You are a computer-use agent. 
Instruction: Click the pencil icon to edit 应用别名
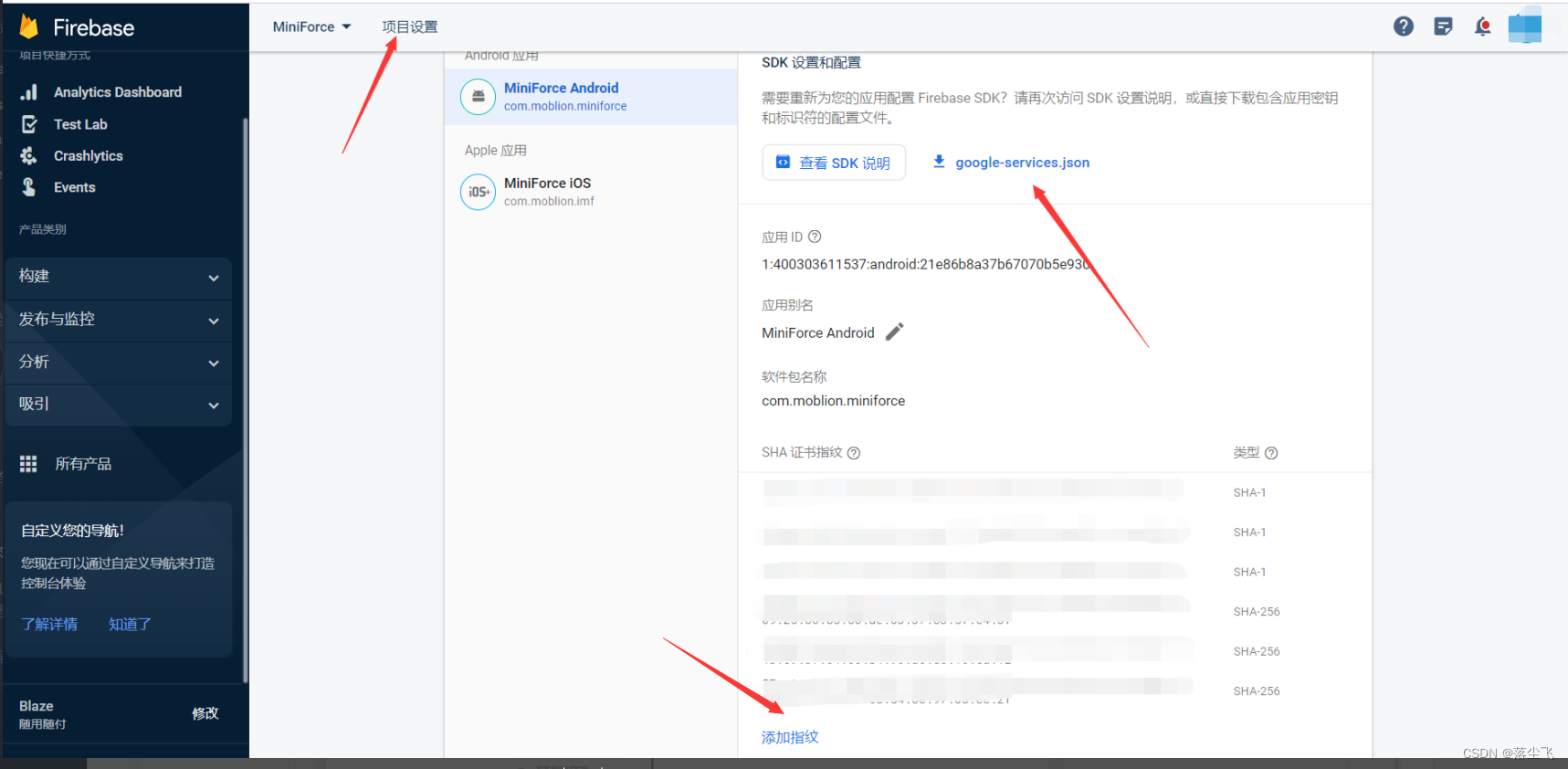(x=895, y=332)
